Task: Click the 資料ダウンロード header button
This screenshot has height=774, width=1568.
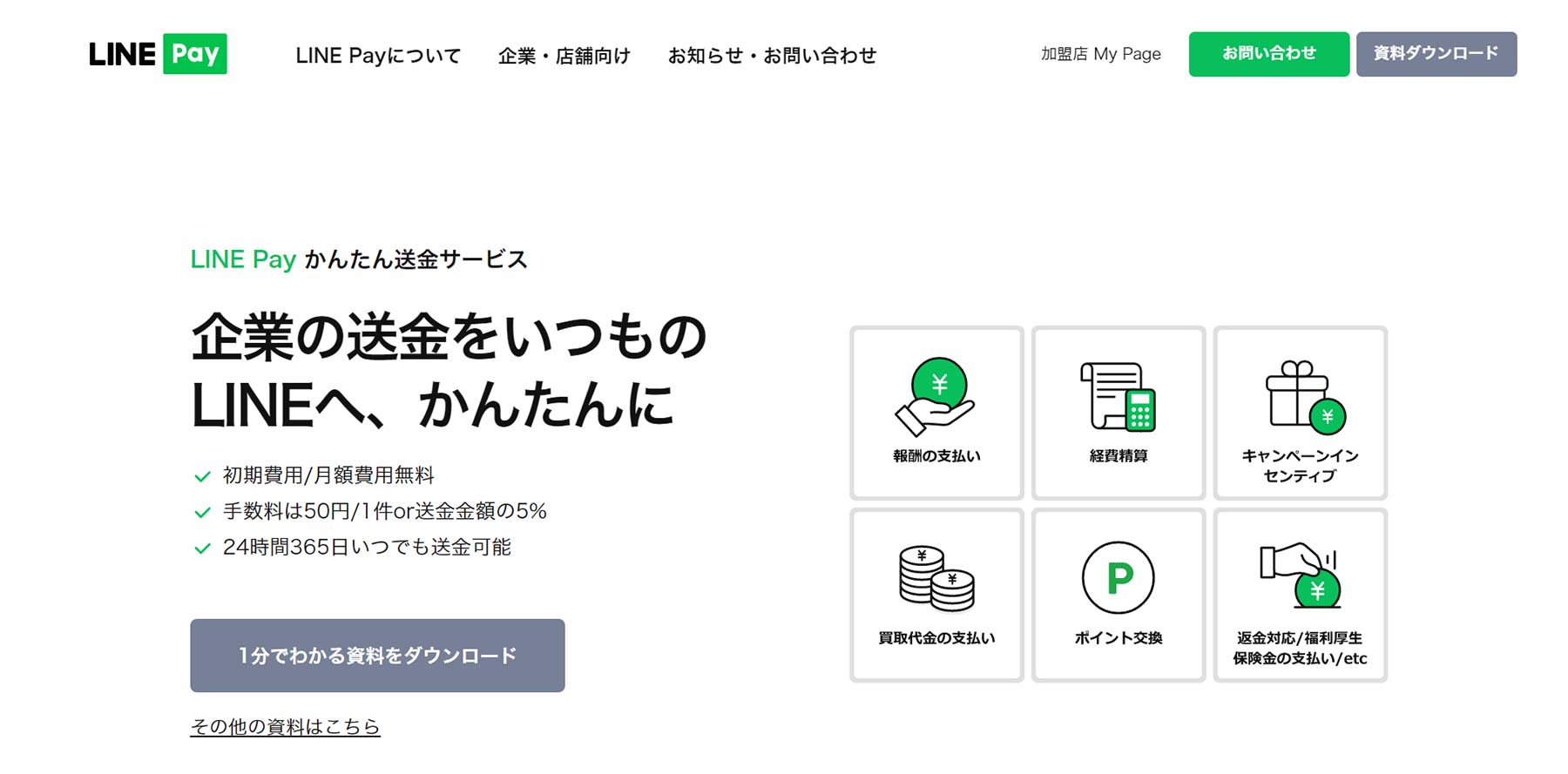Action: [x=1436, y=54]
